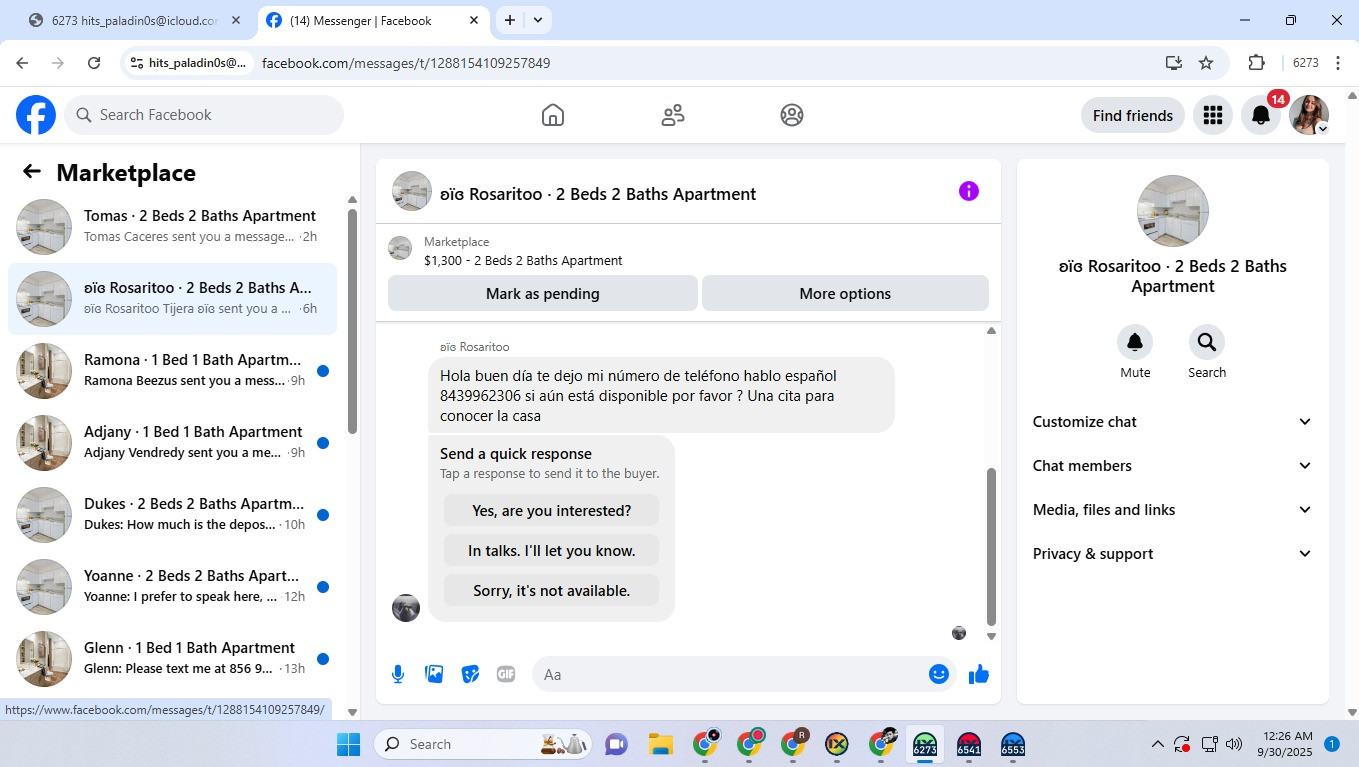Image resolution: width=1359 pixels, height=767 pixels.
Task: Click the conversation list scrollbar
Action: 352,320
